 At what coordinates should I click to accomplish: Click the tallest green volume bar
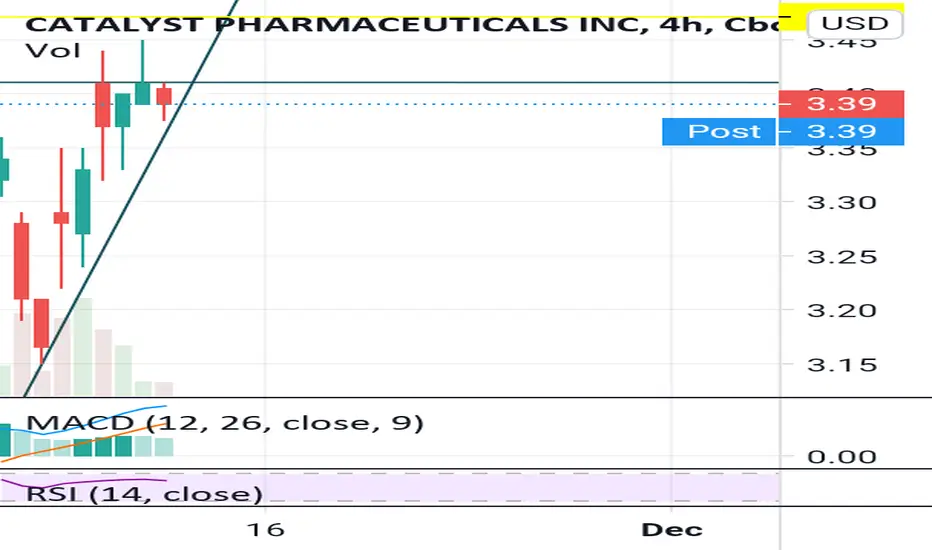coord(83,347)
